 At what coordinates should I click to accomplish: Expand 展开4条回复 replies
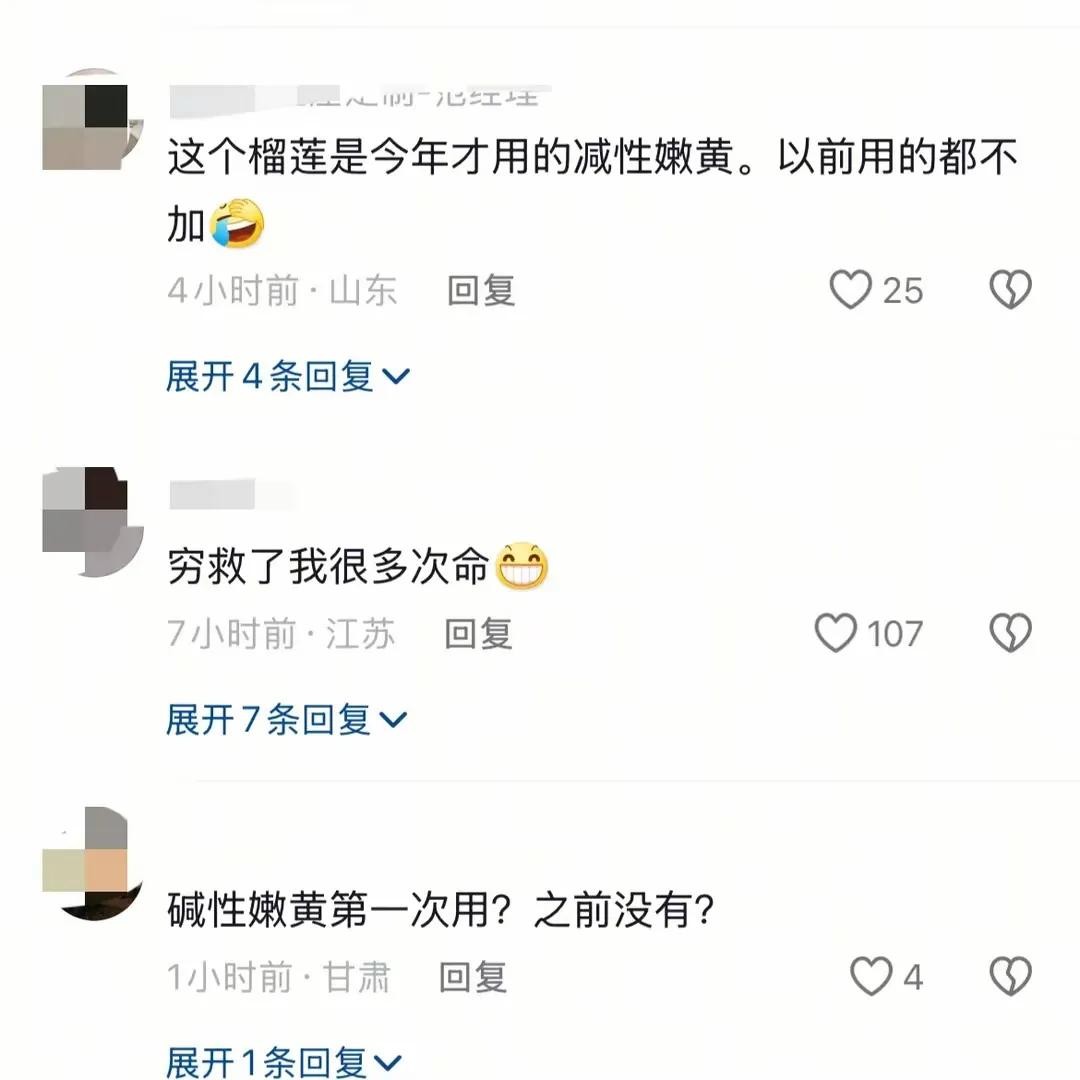click(288, 376)
